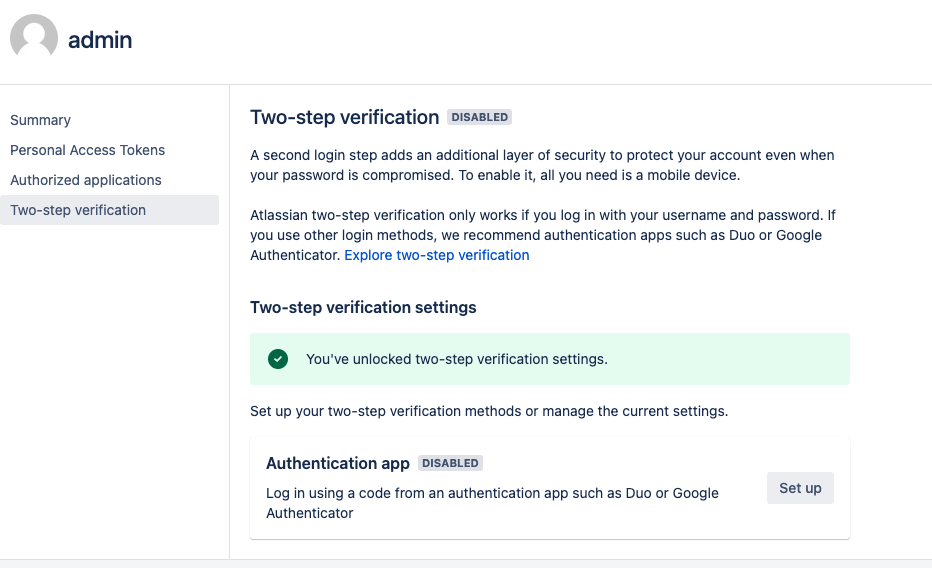The width and height of the screenshot is (932, 568).
Task: Click the Two-step verification settings subheading
Action: coord(363,307)
